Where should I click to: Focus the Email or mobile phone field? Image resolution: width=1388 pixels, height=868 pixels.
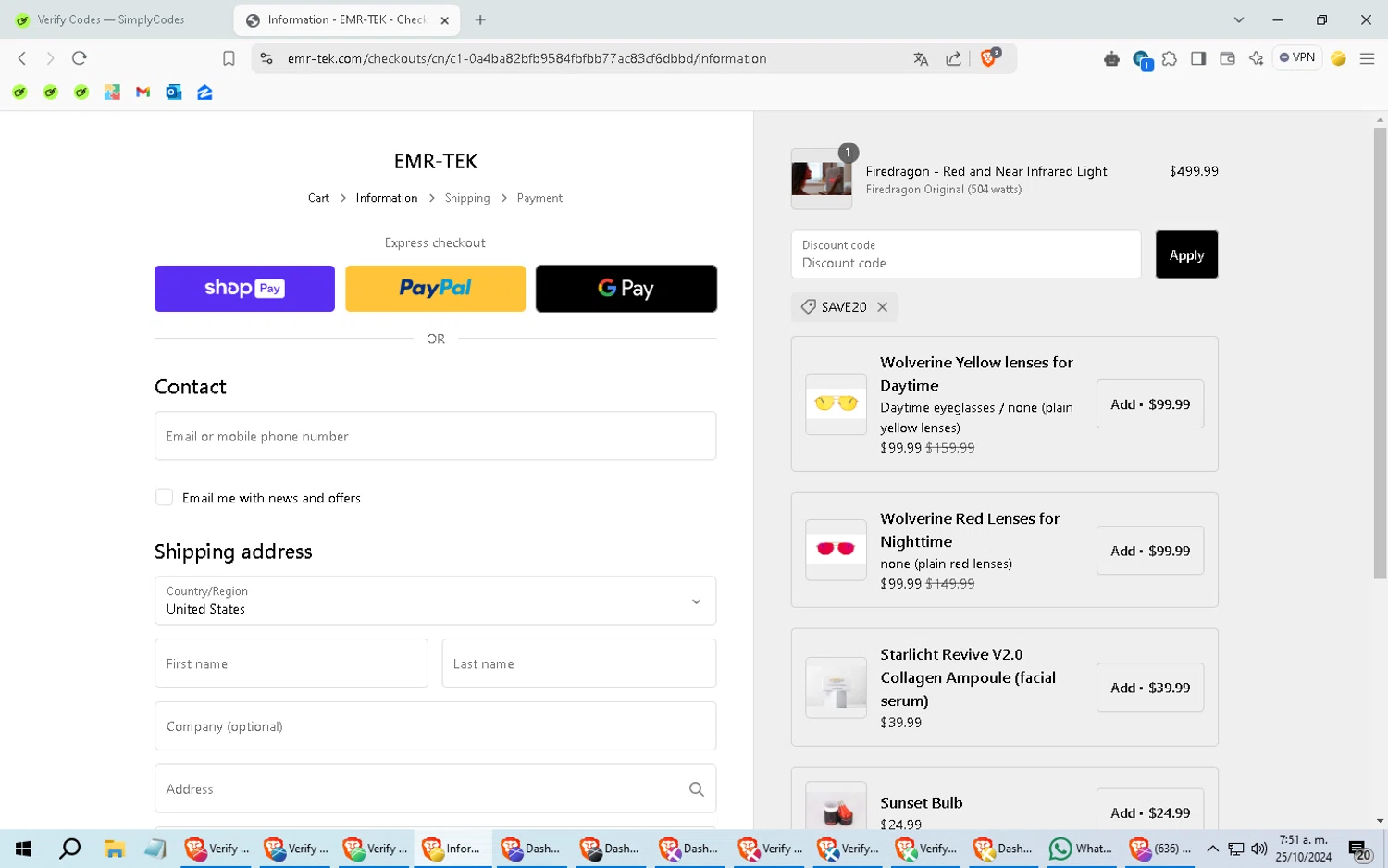tap(435, 436)
